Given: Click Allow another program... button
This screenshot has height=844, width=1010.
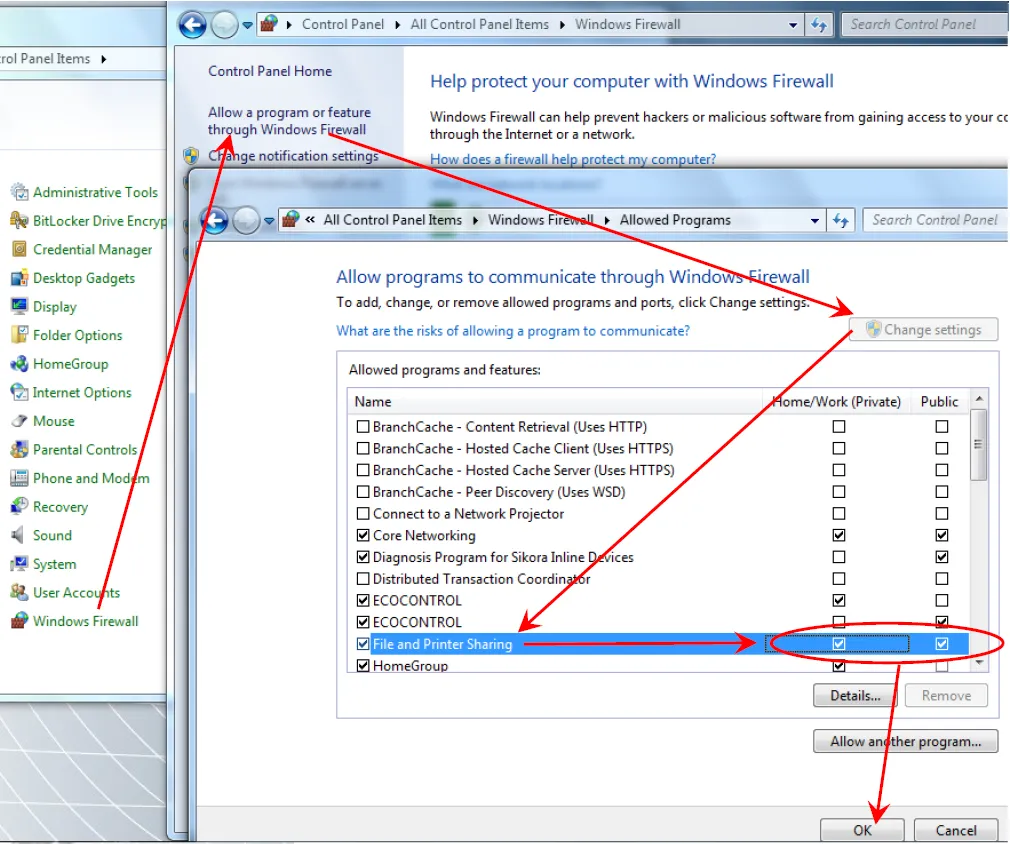Looking at the screenshot, I should coord(906,742).
